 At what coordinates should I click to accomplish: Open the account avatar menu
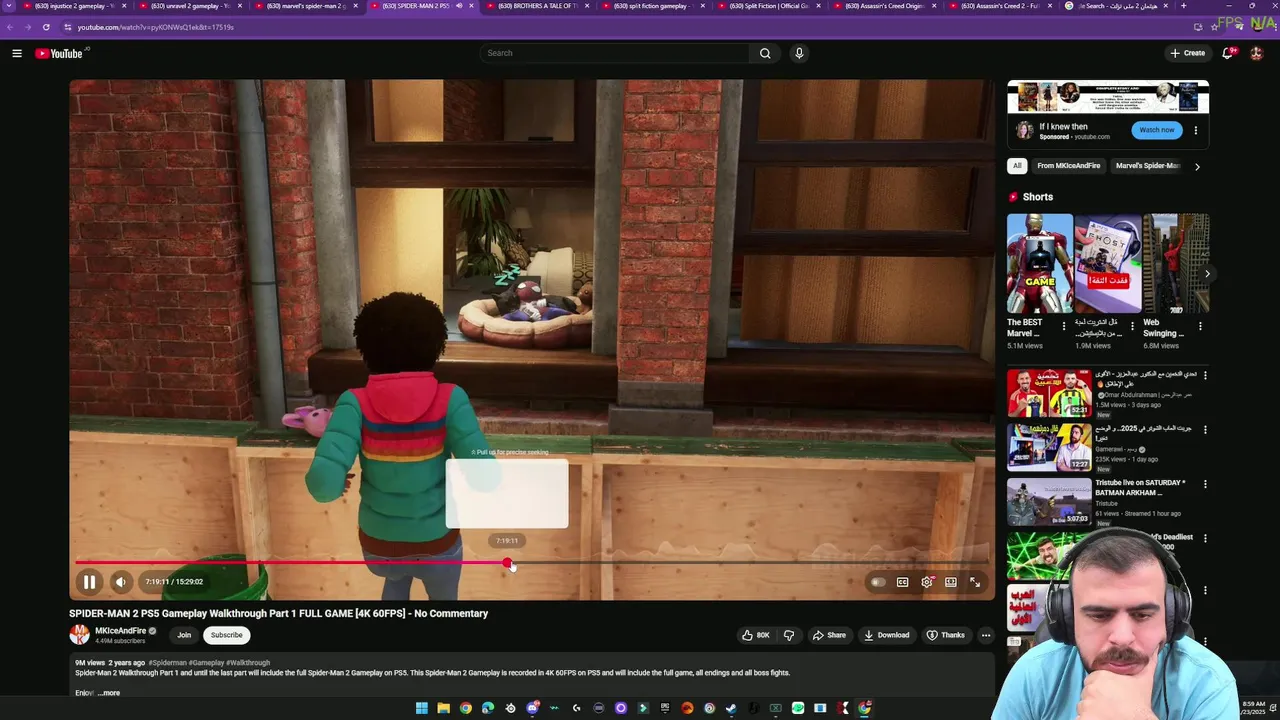[1257, 53]
